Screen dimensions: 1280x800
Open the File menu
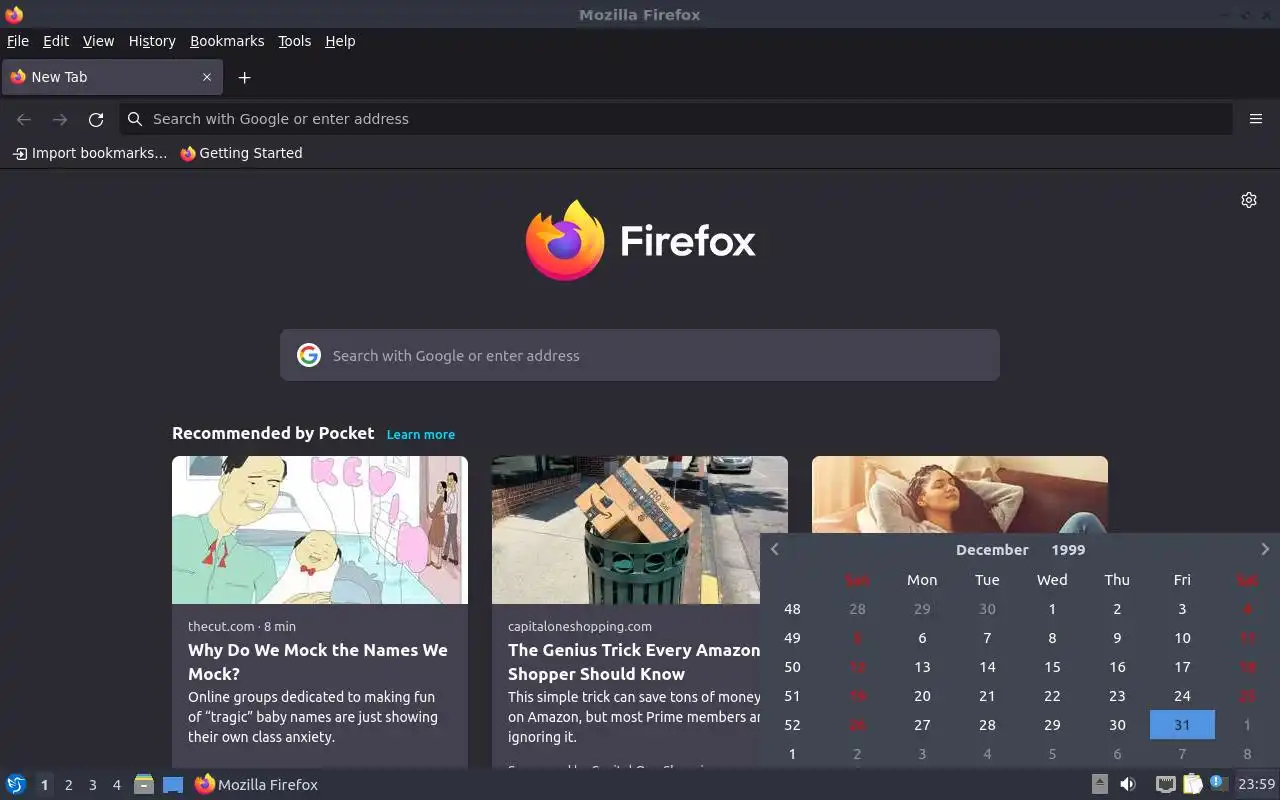(x=18, y=41)
